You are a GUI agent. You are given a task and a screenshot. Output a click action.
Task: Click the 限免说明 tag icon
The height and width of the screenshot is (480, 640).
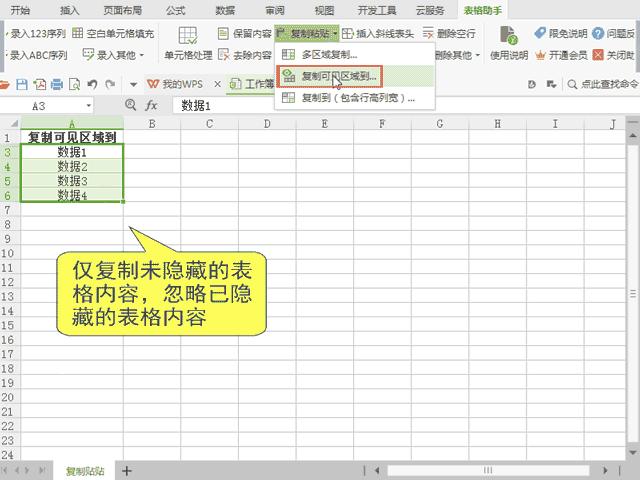540,33
